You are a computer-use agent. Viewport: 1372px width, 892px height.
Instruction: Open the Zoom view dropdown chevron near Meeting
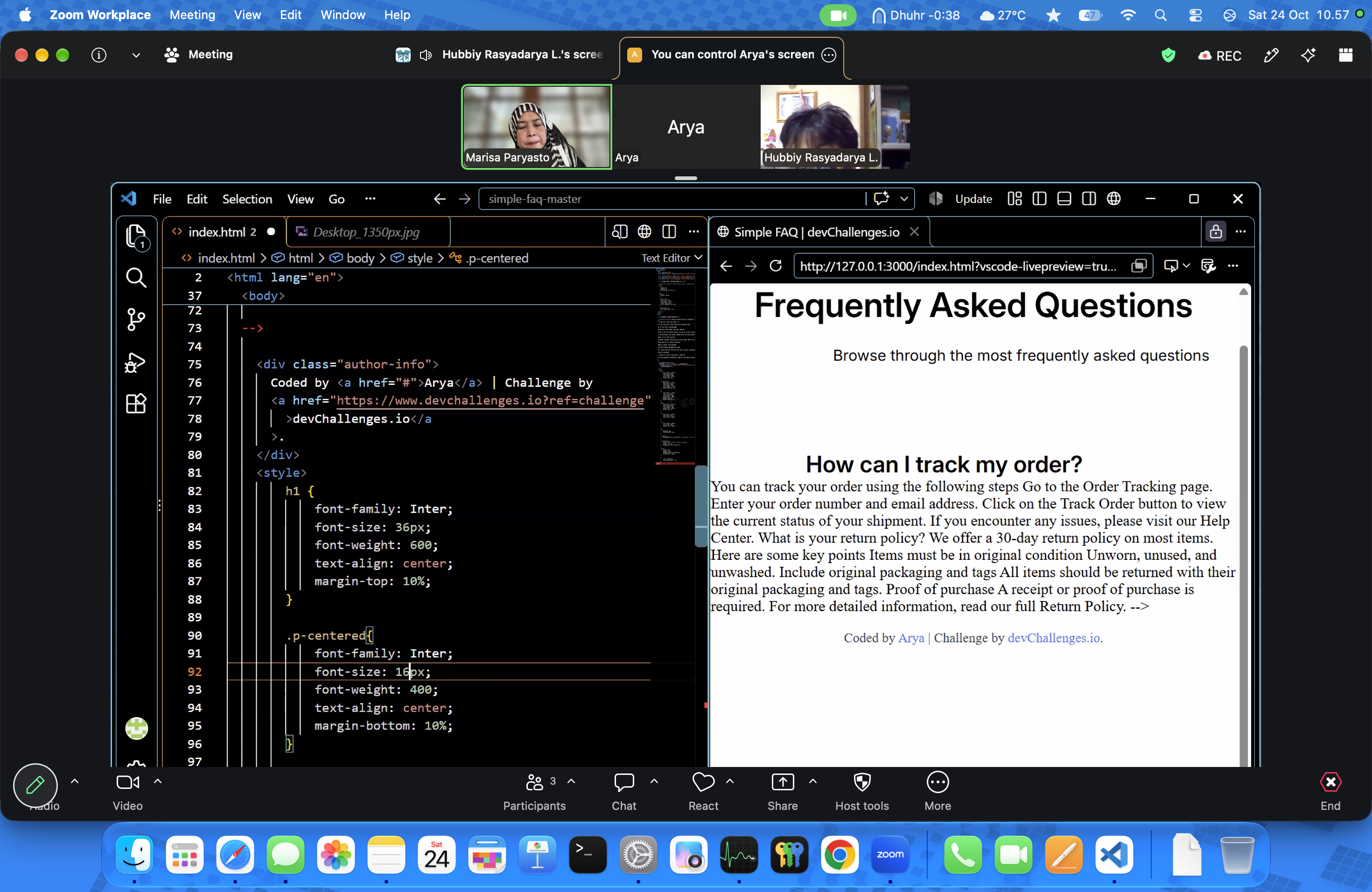tap(136, 56)
